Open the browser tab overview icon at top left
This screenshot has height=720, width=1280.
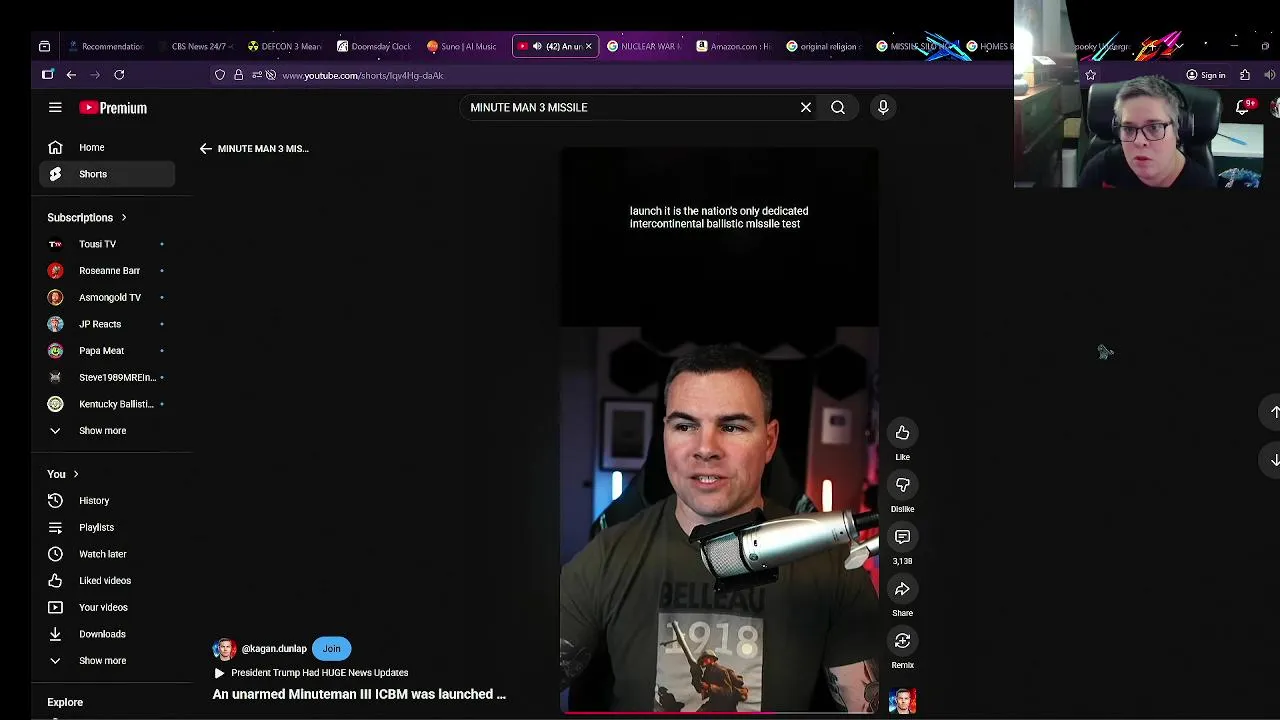pyautogui.click(x=44, y=46)
